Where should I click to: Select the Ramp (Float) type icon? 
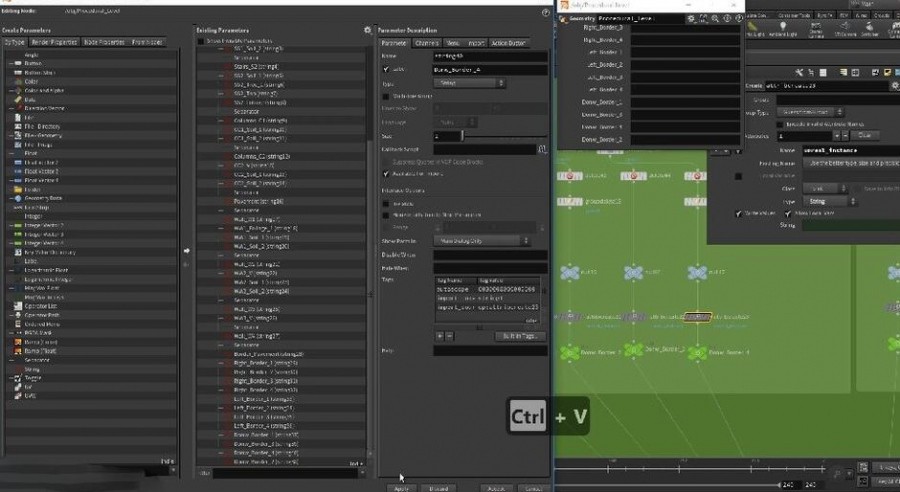(18, 351)
